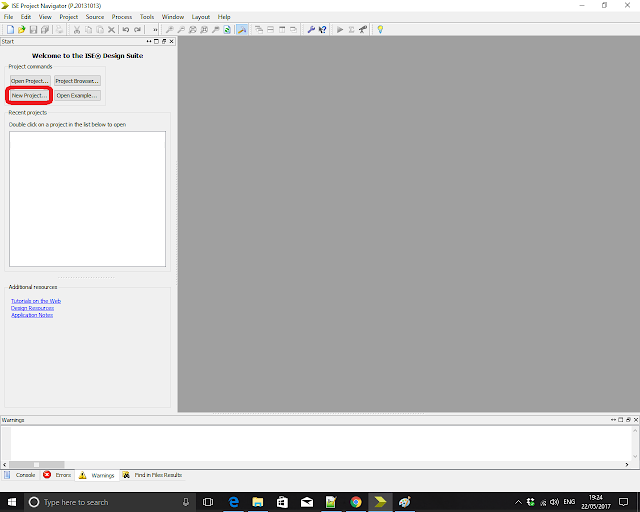Image resolution: width=640 pixels, height=512 pixels.
Task: Click the Warnings panel horizontal scrollbar thumb
Action: coord(36,464)
